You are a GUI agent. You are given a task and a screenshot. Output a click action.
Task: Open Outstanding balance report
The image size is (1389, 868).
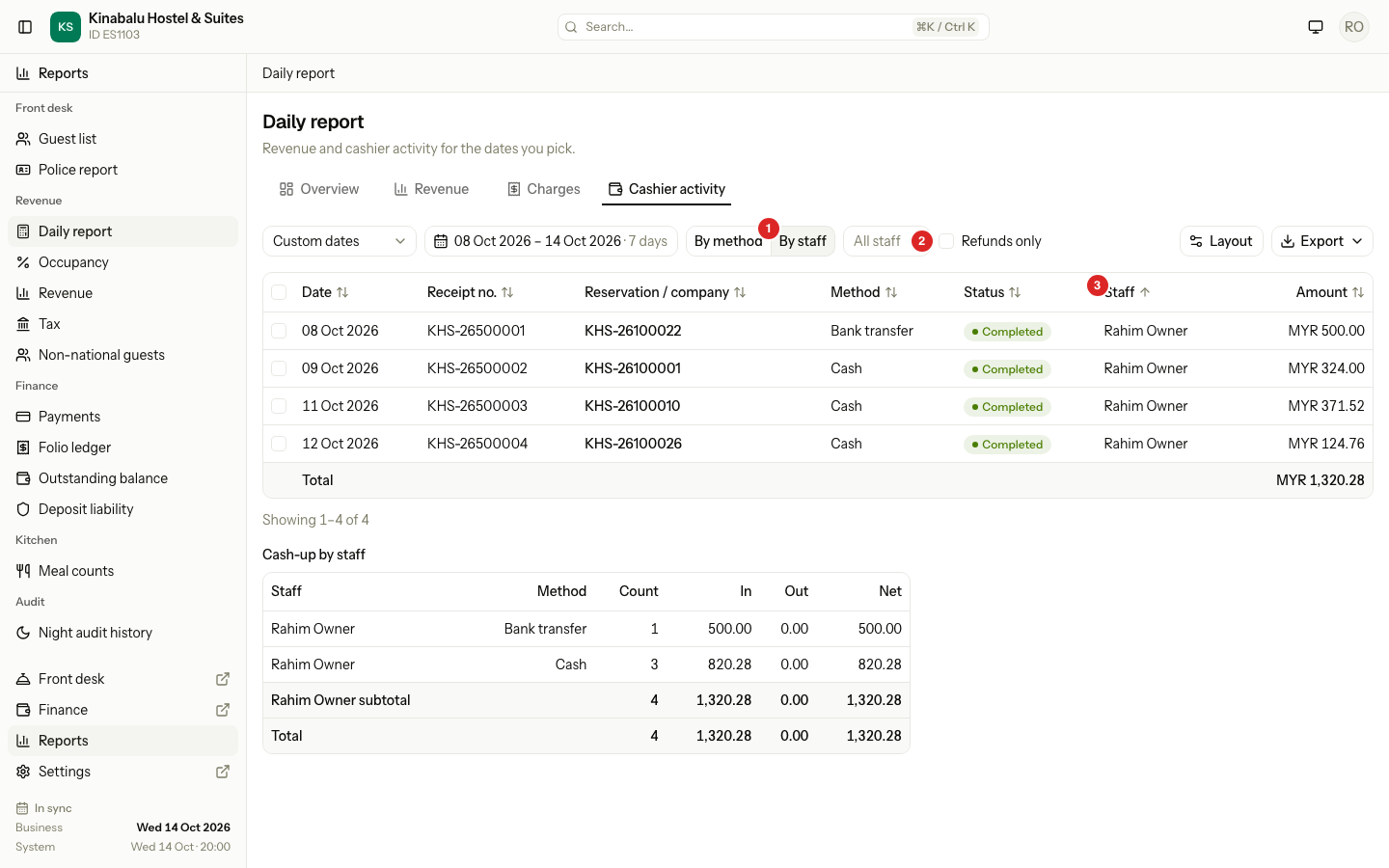pos(123,478)
